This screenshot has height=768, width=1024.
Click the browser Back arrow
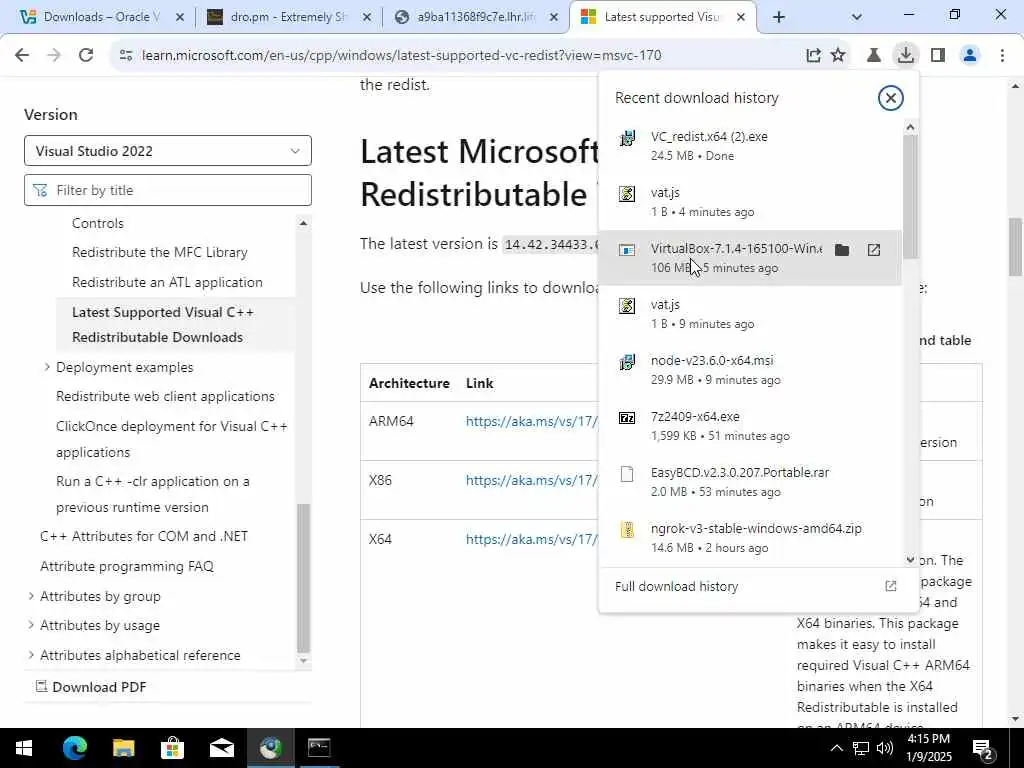(22, 56)
